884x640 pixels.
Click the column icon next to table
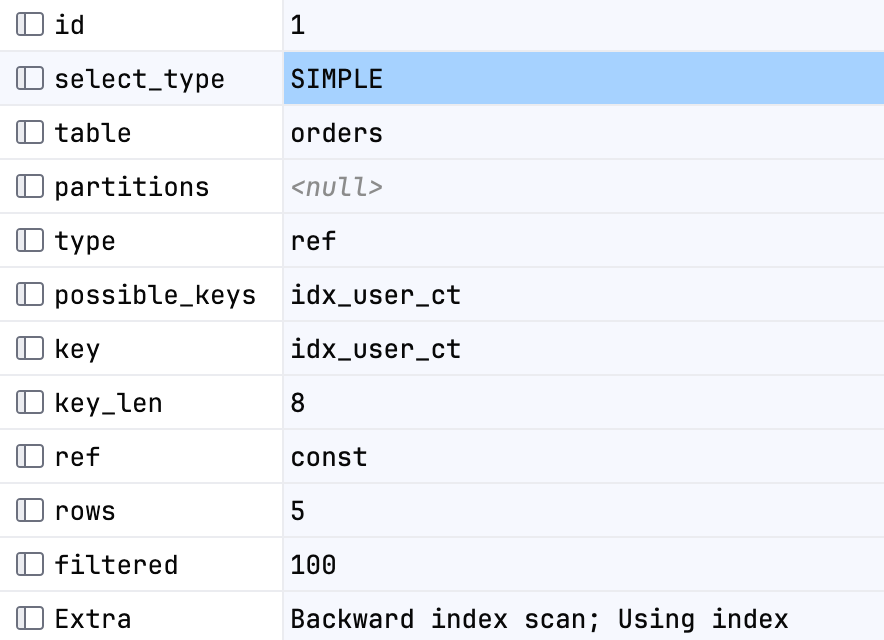coord(30,133)
